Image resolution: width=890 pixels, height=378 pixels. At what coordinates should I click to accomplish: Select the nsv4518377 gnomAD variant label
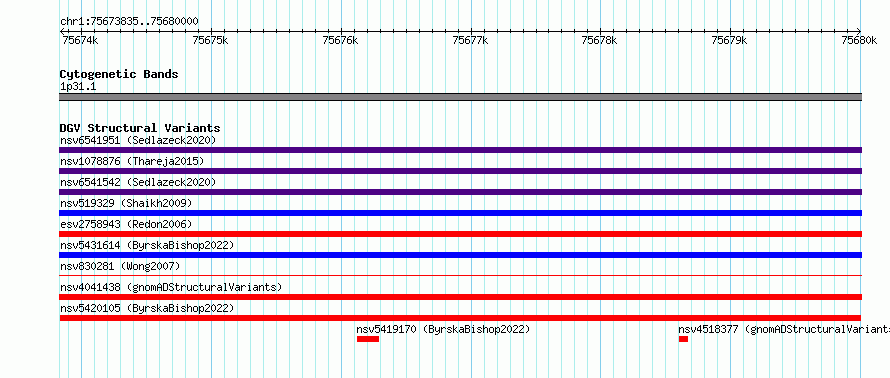tap(784, 329)
